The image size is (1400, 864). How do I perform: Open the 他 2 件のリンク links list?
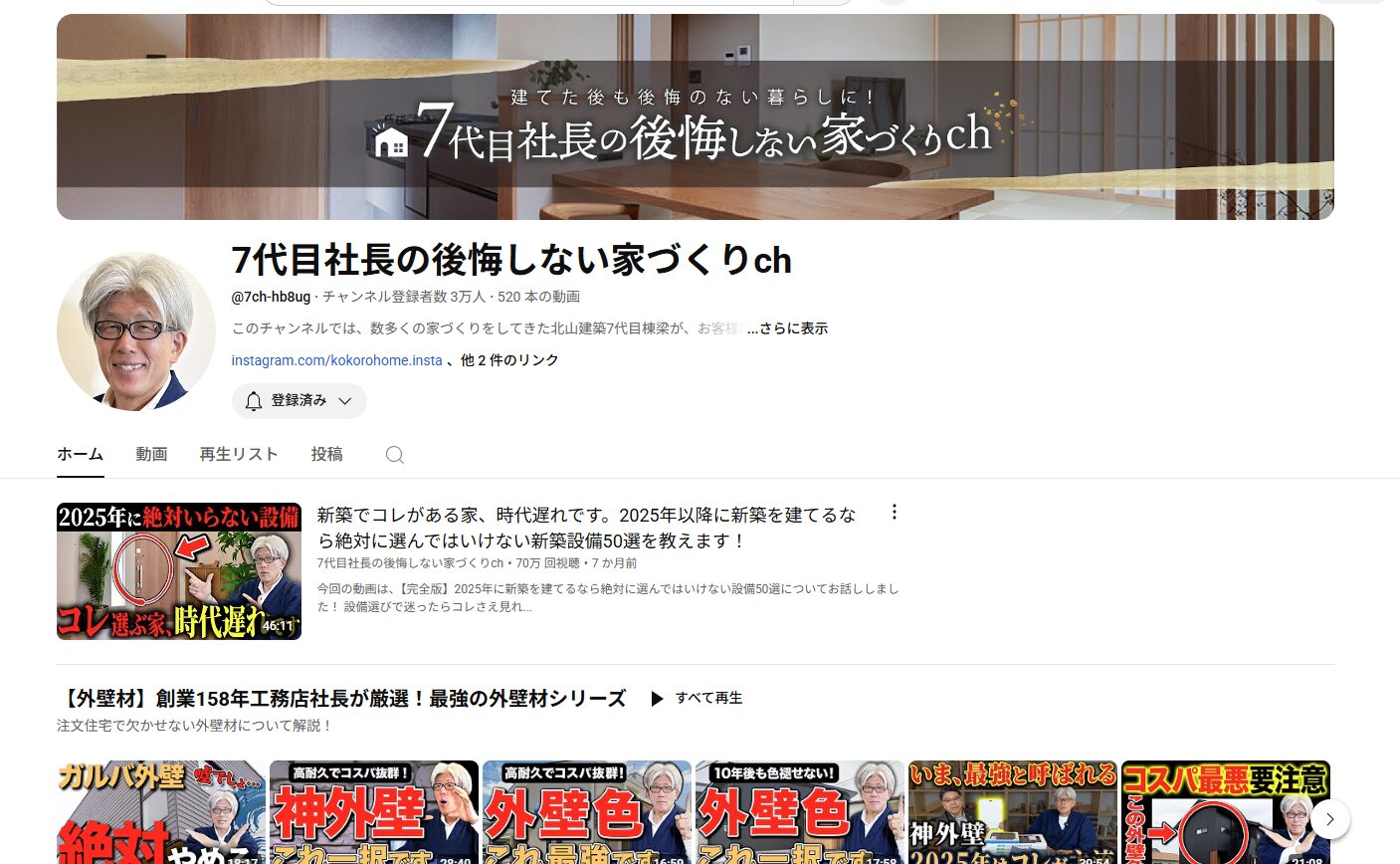(x=509, y=360)
